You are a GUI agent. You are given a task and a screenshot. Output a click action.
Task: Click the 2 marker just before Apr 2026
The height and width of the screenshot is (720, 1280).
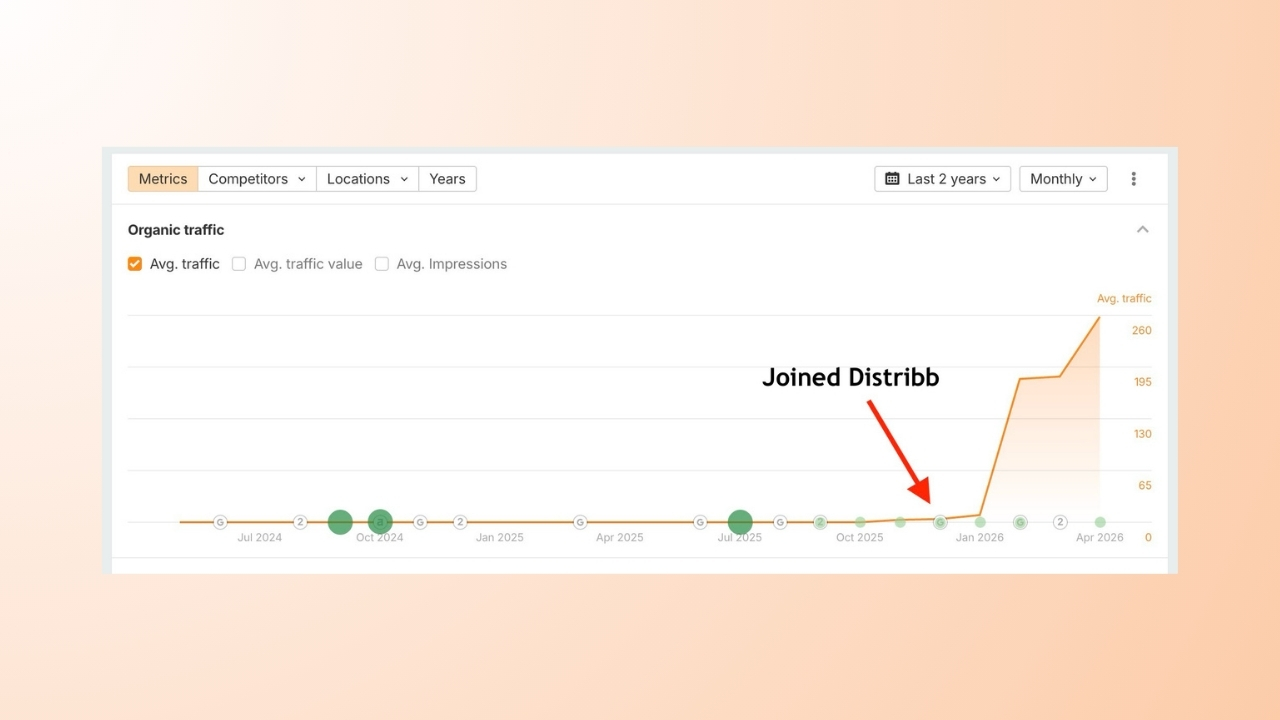point(1060,522)
